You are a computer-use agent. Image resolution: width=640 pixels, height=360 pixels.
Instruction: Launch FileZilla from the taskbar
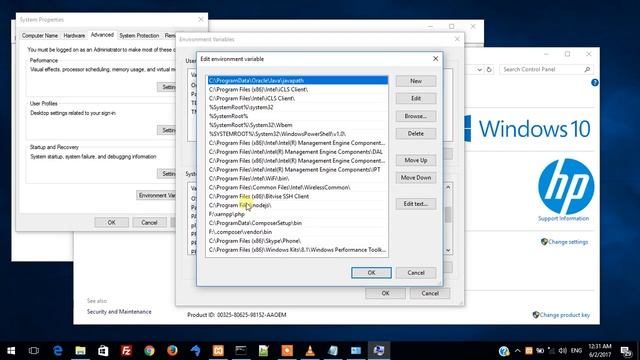[126, 351]
